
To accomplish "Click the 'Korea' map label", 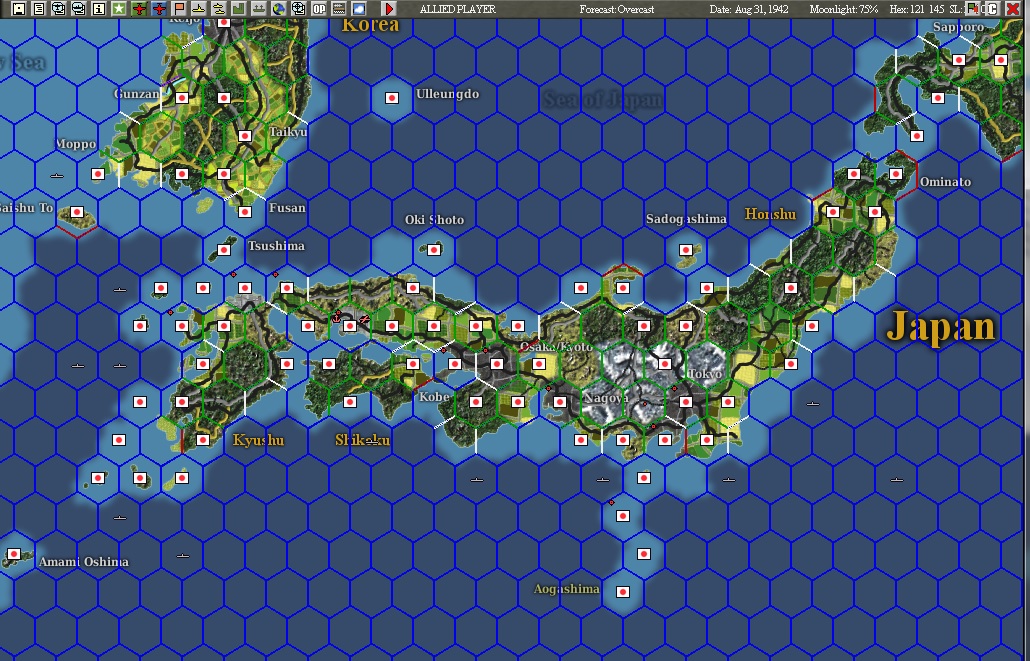I will click(370, 25).
